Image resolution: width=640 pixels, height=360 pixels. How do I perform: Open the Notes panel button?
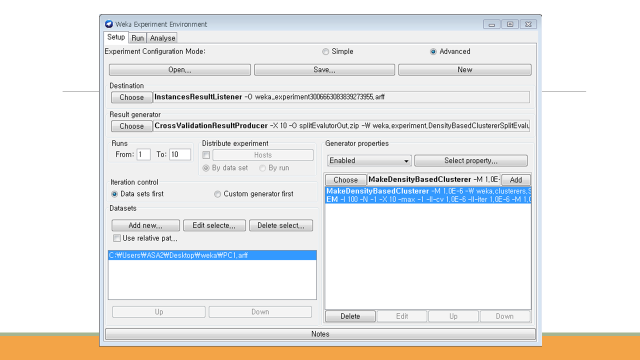[320, 334]
